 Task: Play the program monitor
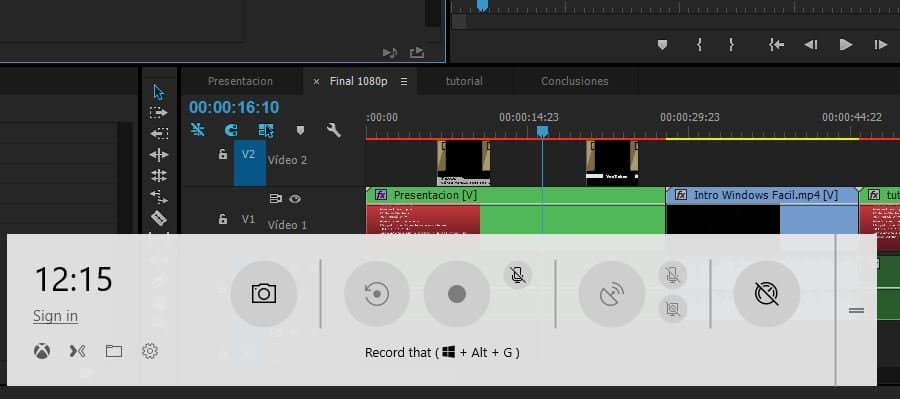click(845, 44)
